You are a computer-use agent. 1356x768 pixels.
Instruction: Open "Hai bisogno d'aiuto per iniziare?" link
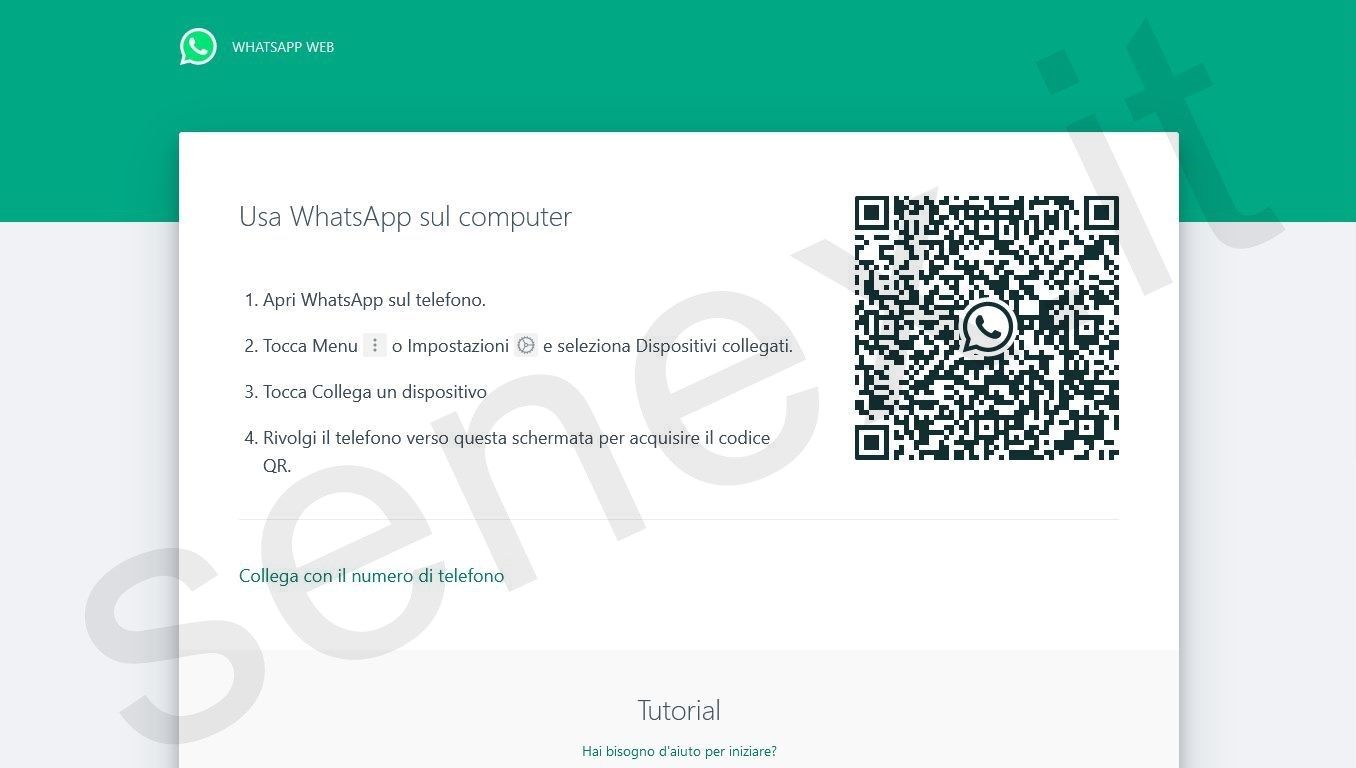(x=679, y=751)
